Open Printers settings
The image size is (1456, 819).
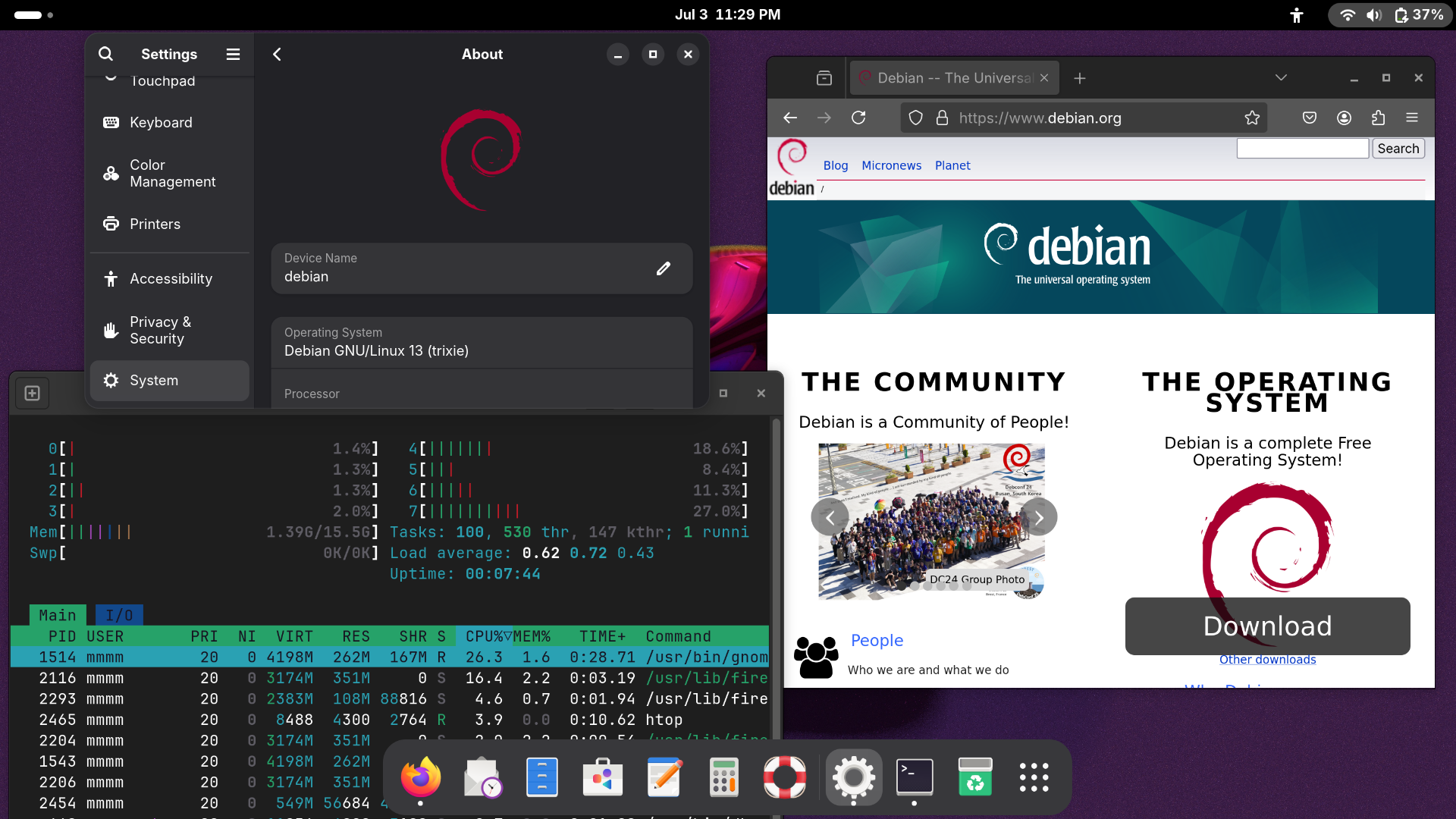[170, 224]
